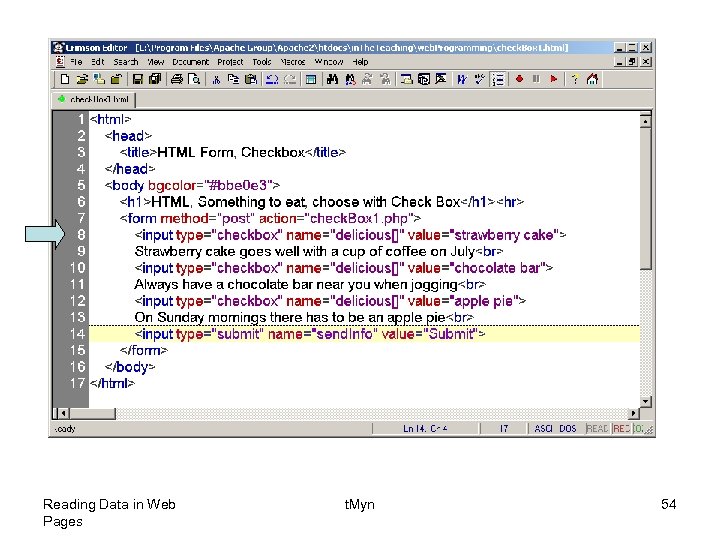This screenshot has height=540, width=720.
Task: Click the <title> line of code
Action: [232, 152]
